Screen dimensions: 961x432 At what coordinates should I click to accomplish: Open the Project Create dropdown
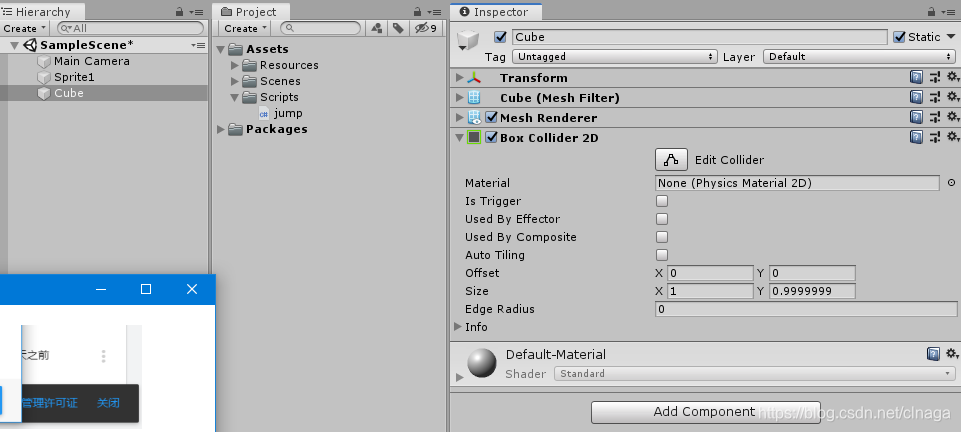(245, 28)
